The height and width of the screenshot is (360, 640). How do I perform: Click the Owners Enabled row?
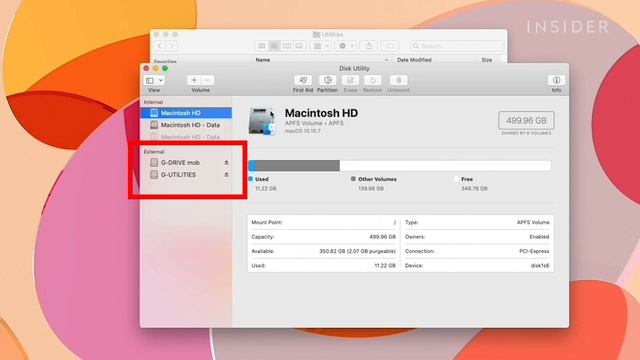(477, 237)
